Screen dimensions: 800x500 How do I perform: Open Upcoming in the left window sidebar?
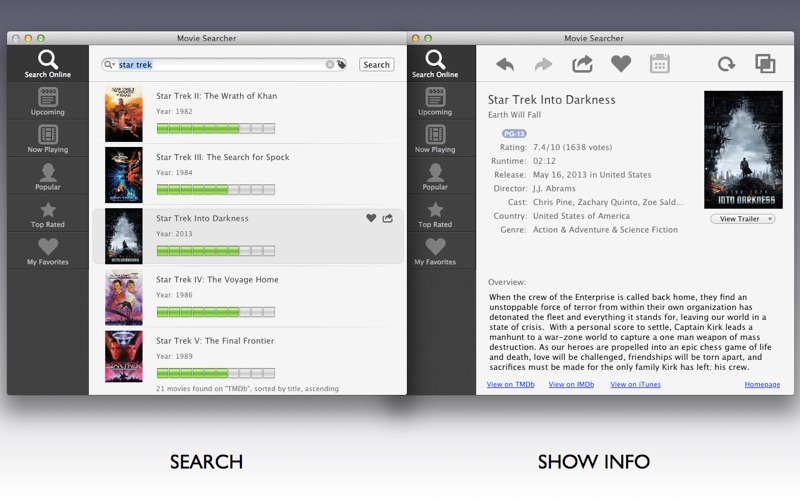point(47,102)
